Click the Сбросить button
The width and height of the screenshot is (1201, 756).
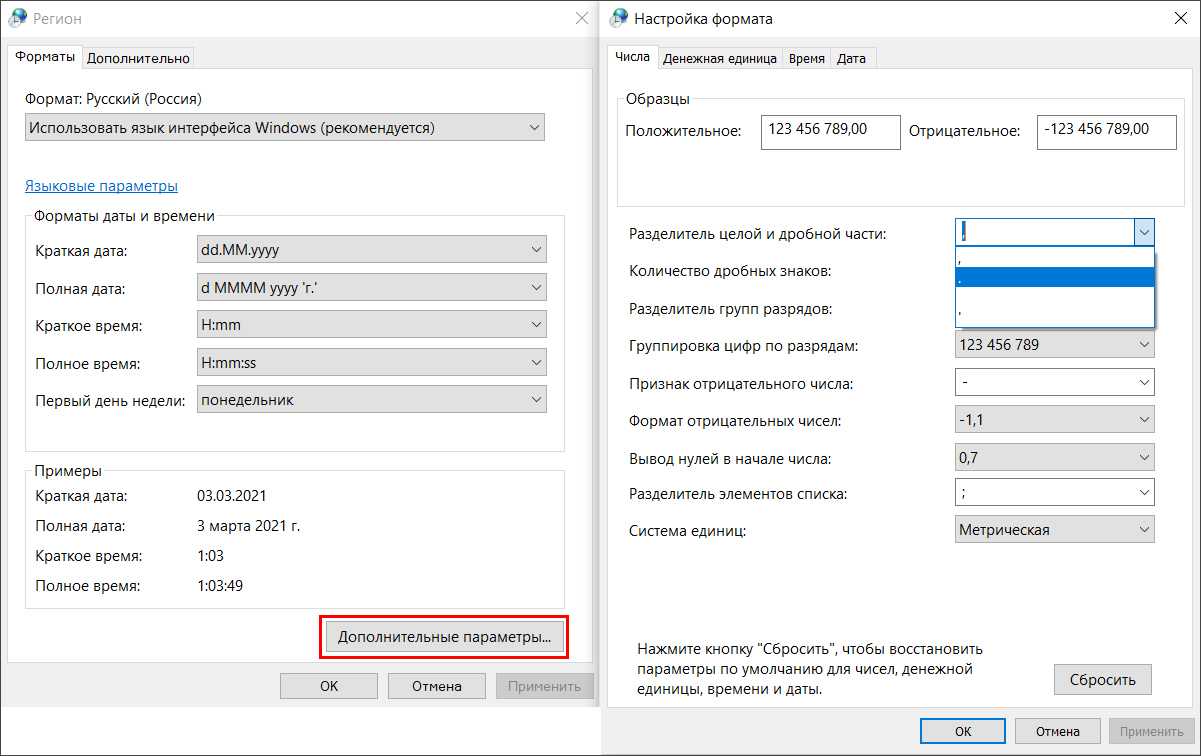[x=1102, y=679]
